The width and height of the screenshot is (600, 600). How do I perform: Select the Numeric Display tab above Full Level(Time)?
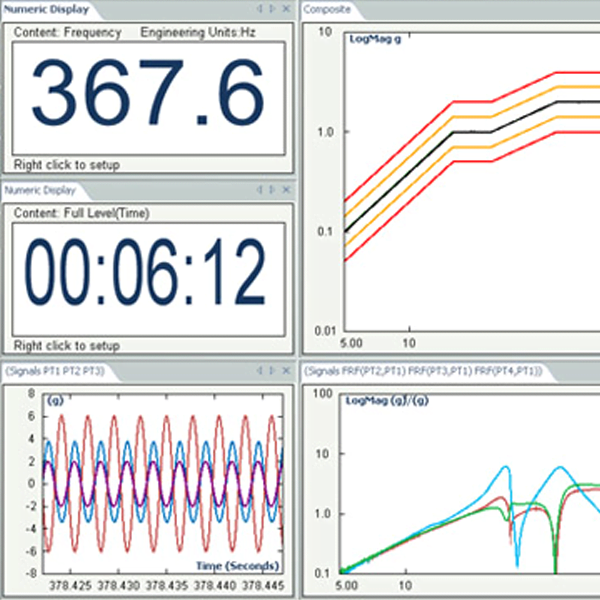coord(40,190)
